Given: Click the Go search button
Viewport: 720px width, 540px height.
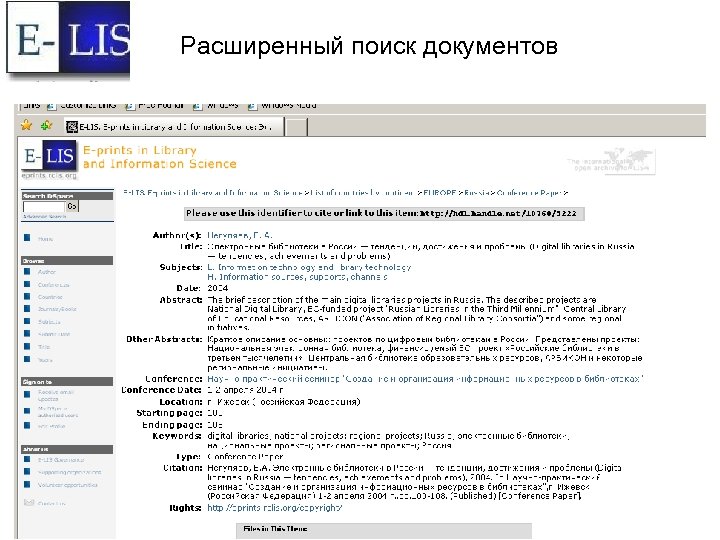Looking at the screenshot, I should (x=72, y=207).
